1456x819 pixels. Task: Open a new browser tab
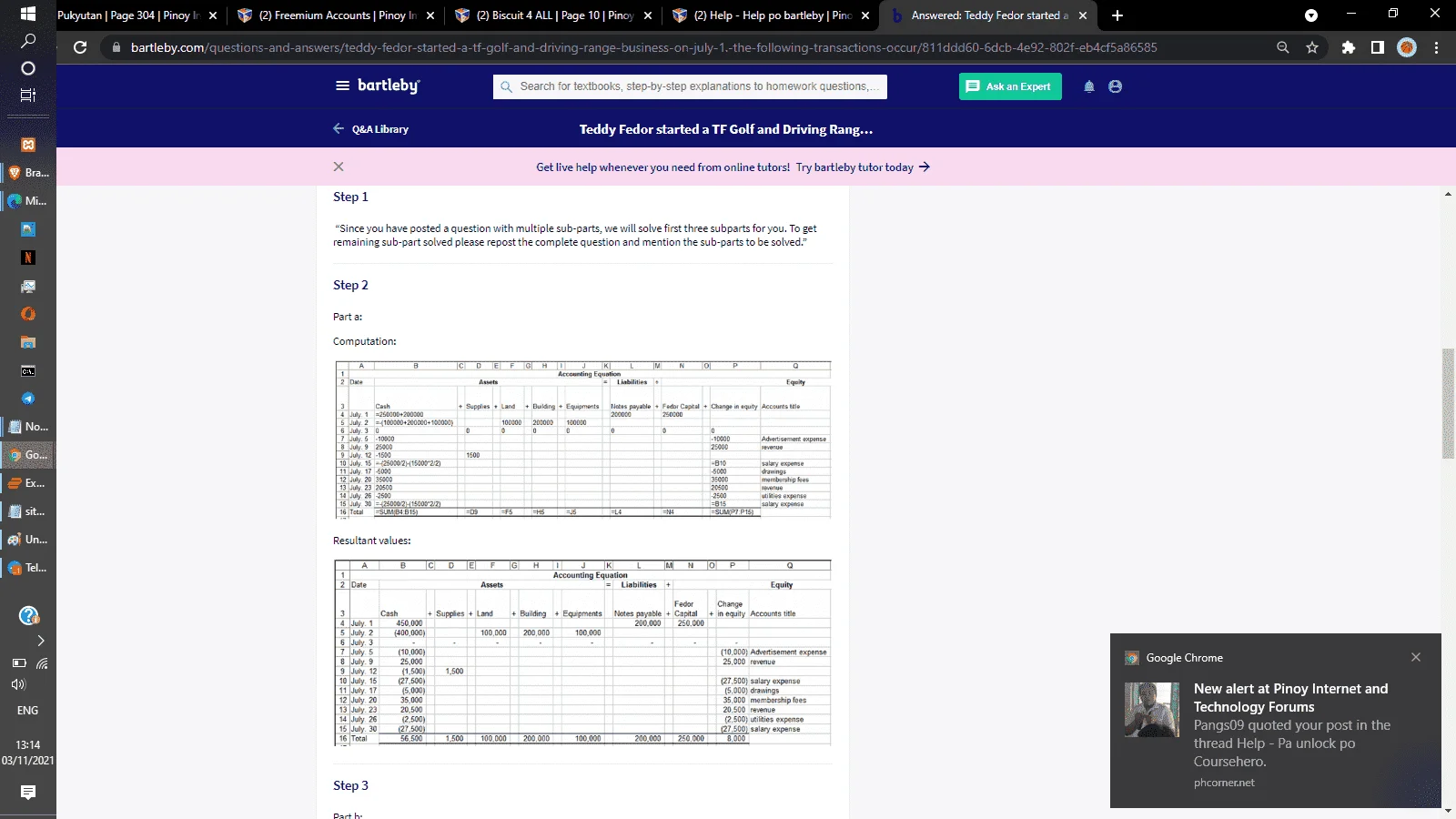tap(1117, 15)
